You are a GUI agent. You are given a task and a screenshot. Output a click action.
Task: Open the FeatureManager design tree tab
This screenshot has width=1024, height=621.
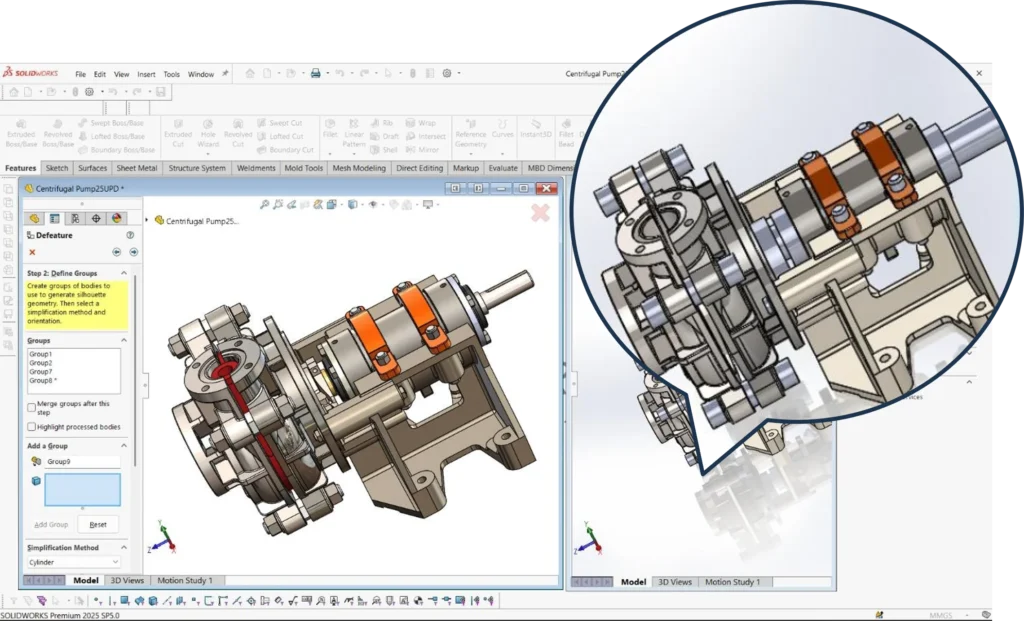point(34,219)
